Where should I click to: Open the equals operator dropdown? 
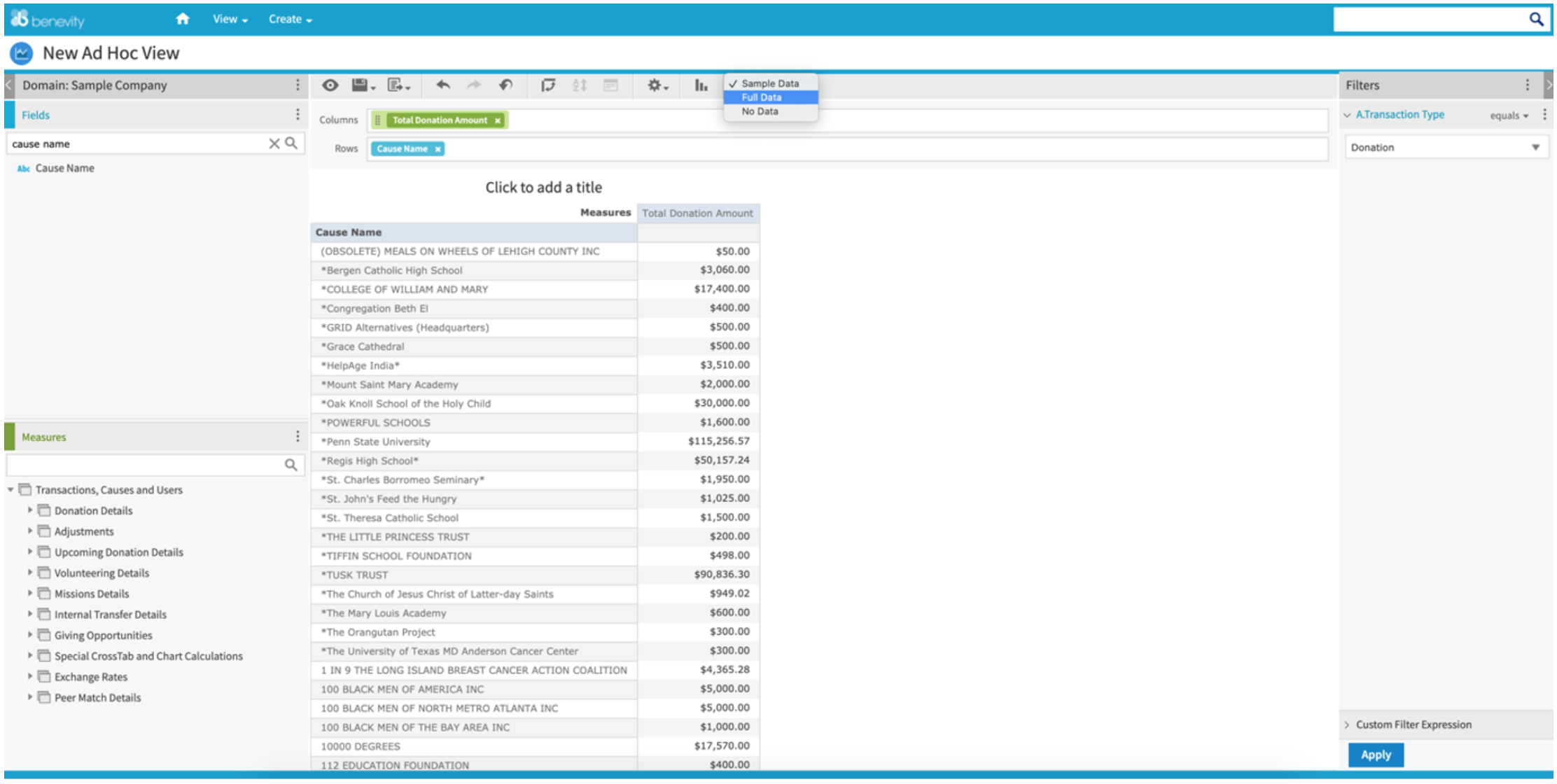[x=1509, y=115]
